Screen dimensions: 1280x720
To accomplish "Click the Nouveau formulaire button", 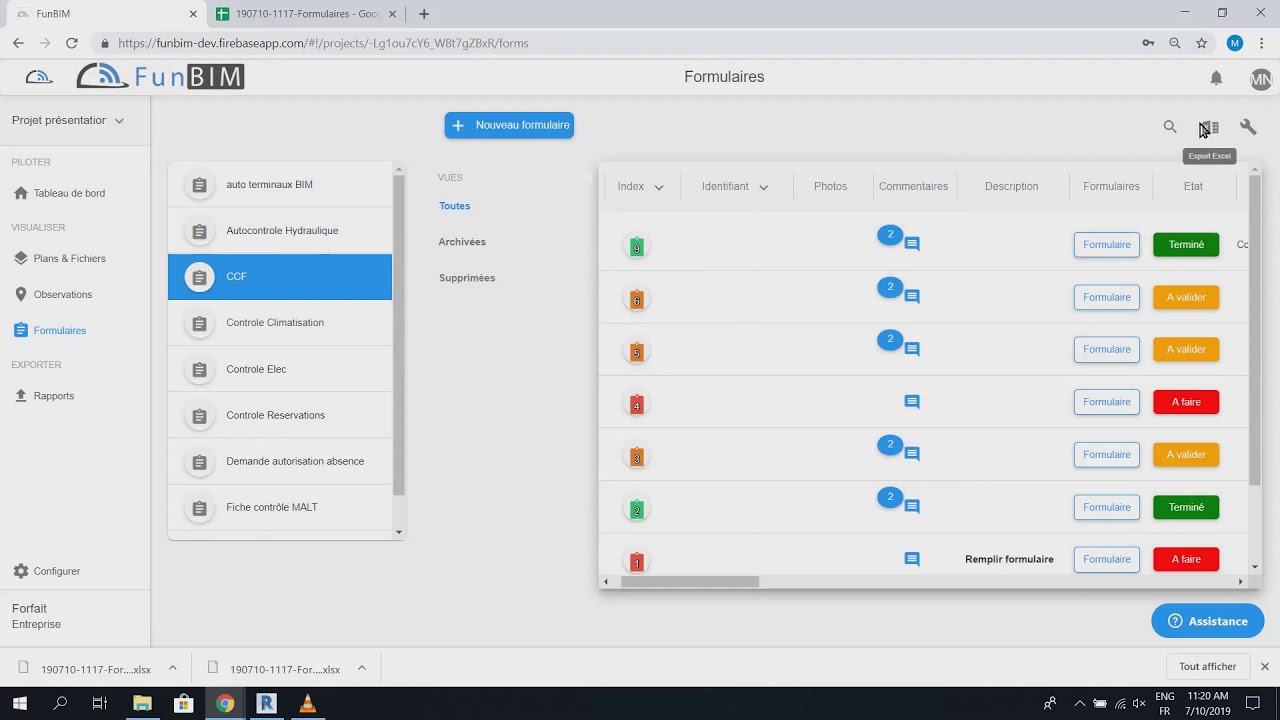I will point(509,125).
